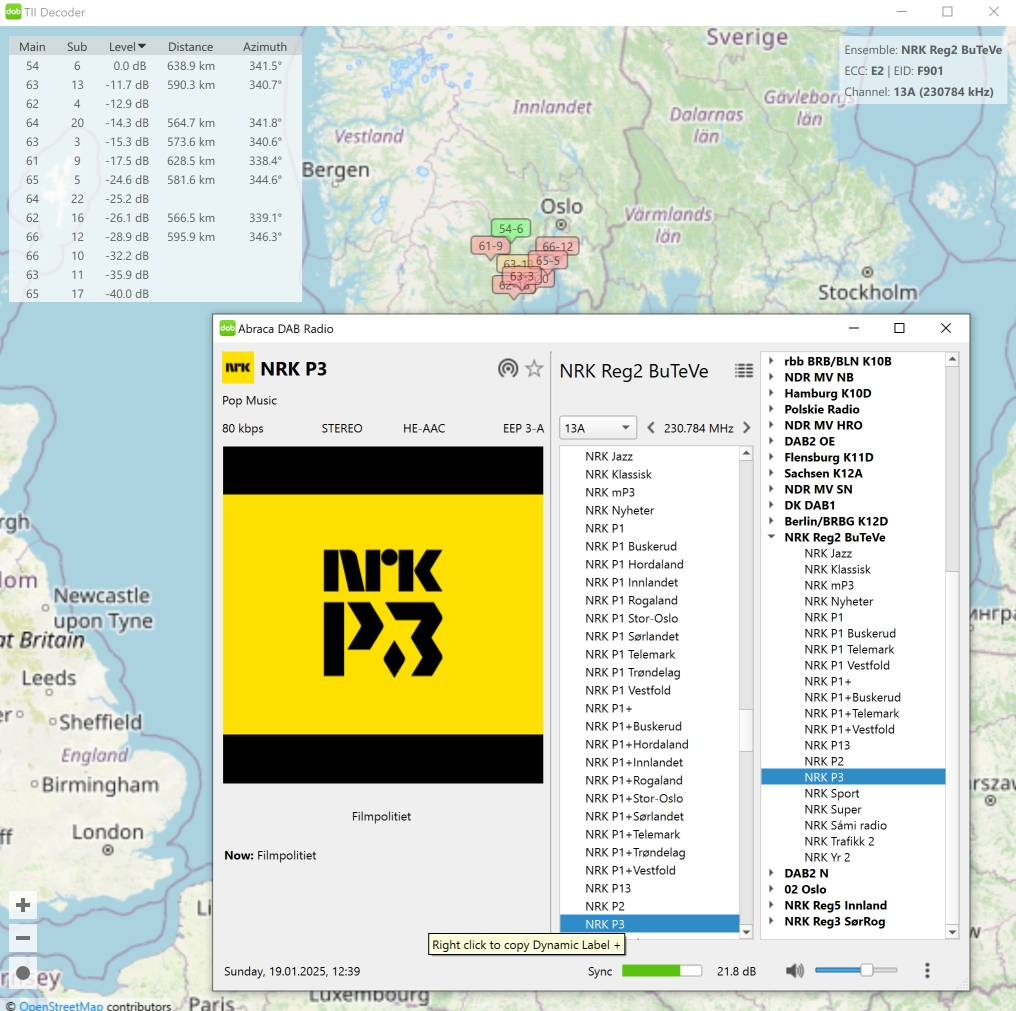The height and width of the screenshot is (1011, 1016).
Task: Click the green 54-6 transmitter marker
Action: pos(510,229)
